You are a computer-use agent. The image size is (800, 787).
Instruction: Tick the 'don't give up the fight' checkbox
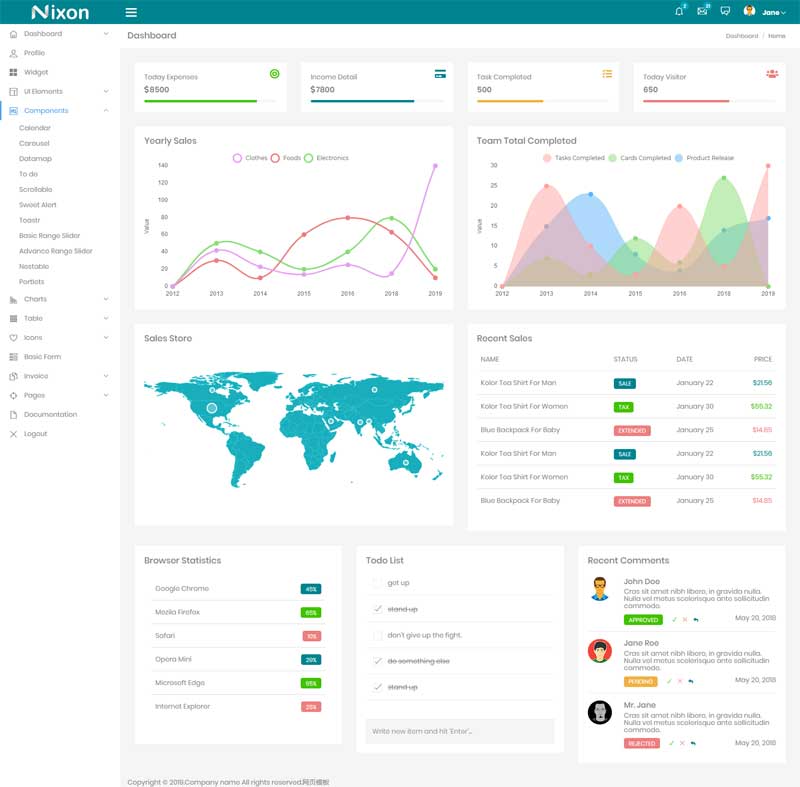point(377,635)
